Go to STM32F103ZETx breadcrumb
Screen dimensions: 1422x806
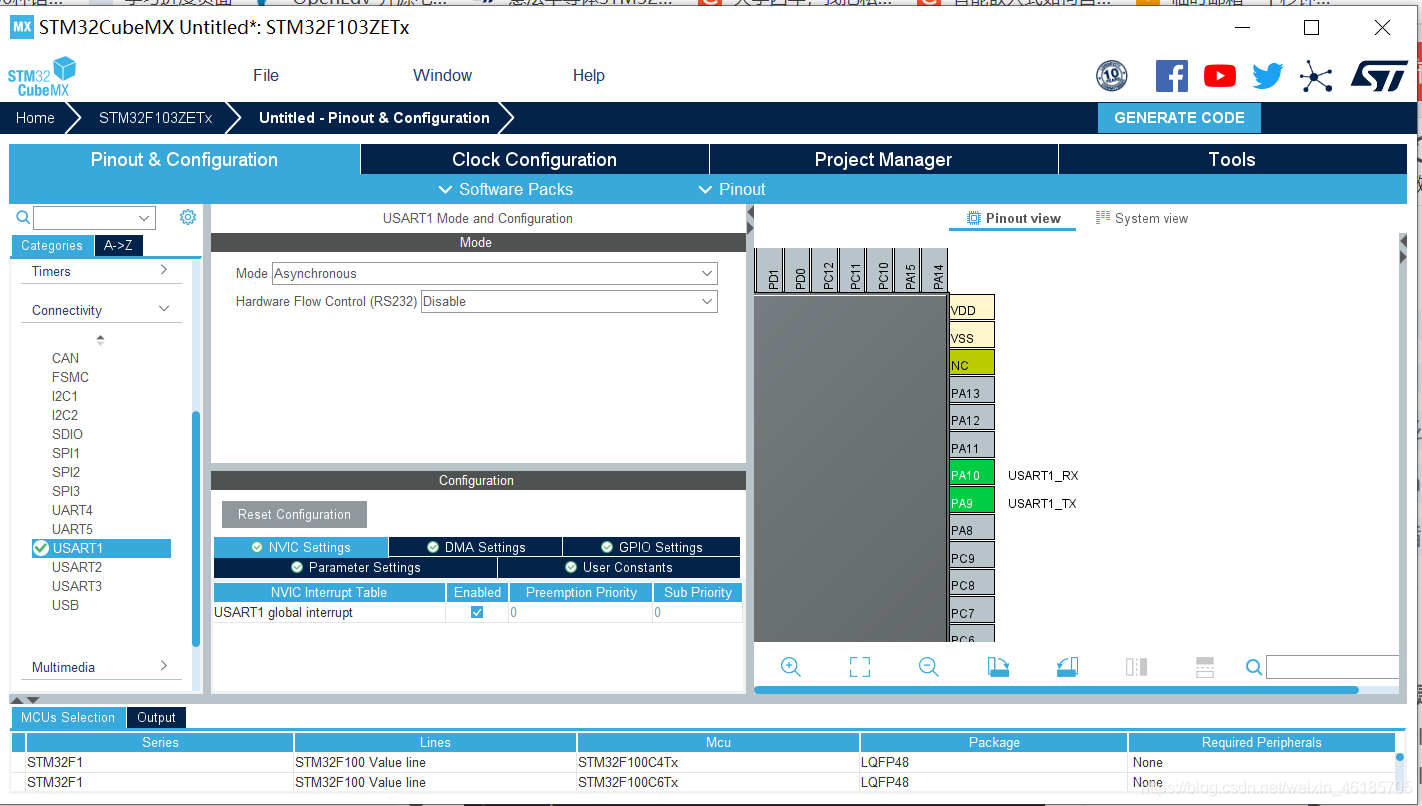[x=155, y=118]
